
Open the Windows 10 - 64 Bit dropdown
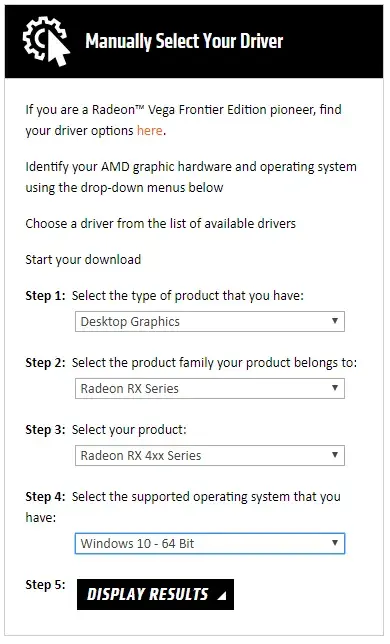coord(210,543)
